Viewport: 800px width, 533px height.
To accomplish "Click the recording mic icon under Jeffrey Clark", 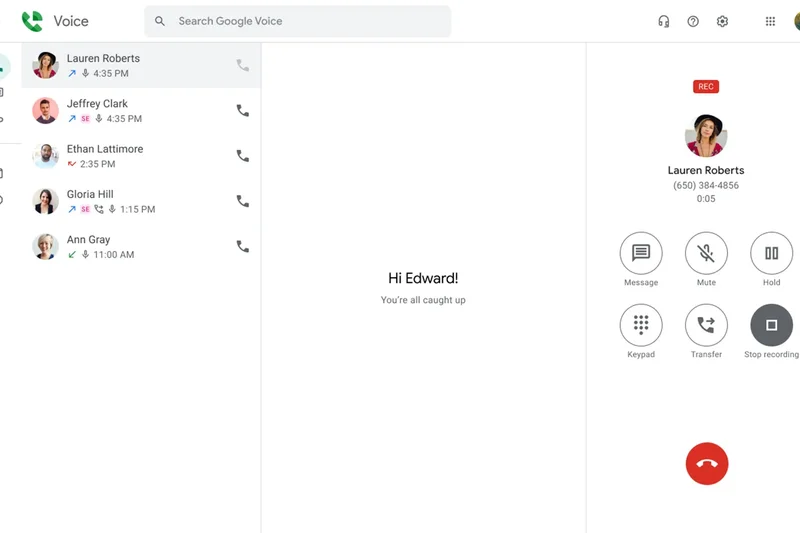I will point(99,118).
